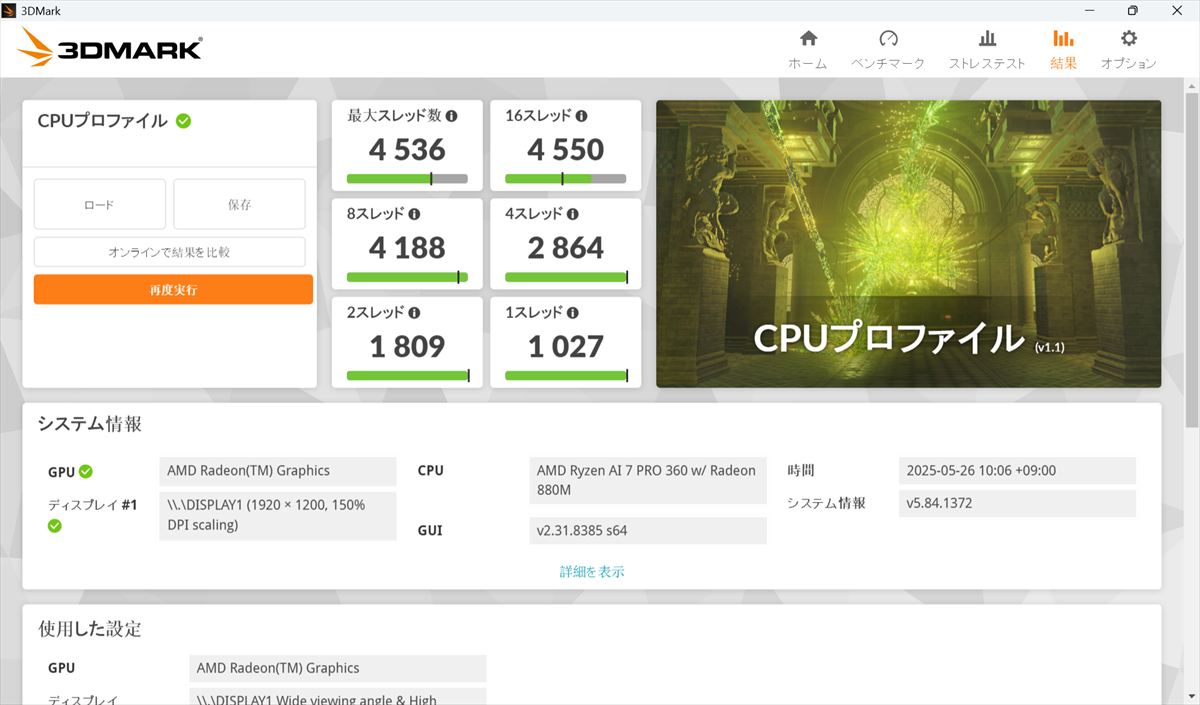Click the 4 536 score value
The width and height of the screenshot is (1200, 705).
[x=407, y=149]
